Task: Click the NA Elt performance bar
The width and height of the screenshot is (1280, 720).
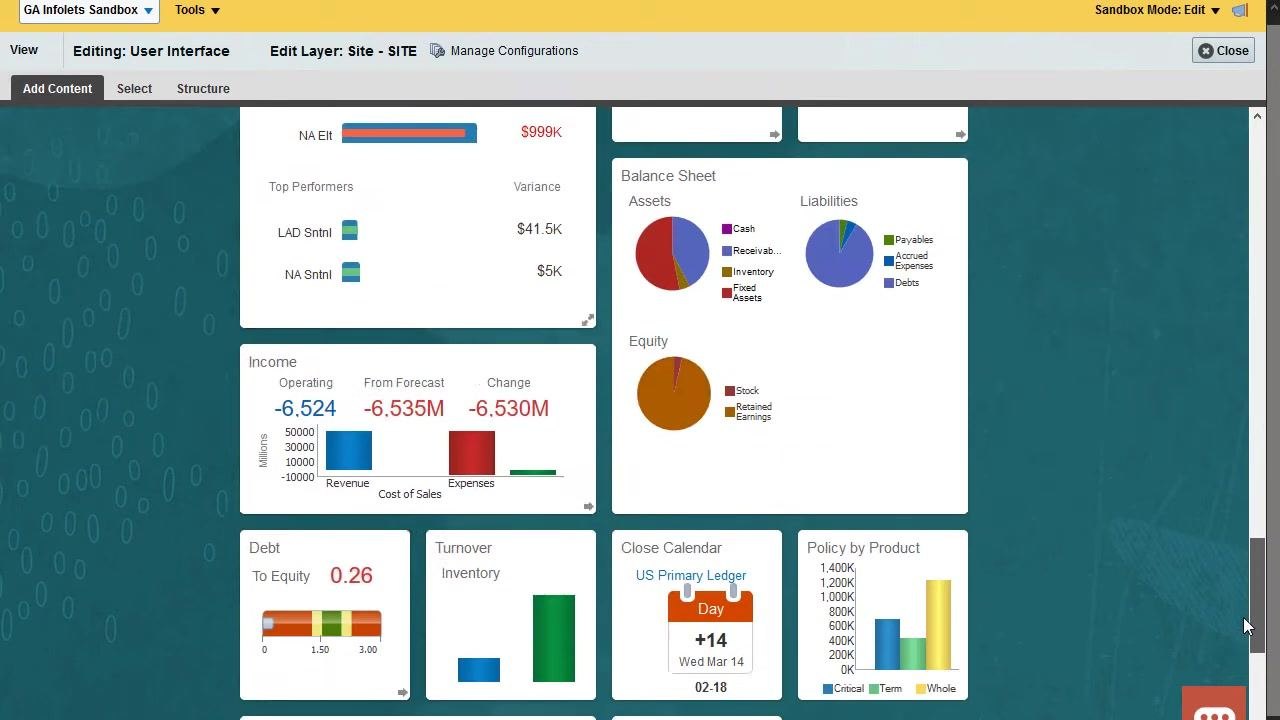Action: pos(409,133)
